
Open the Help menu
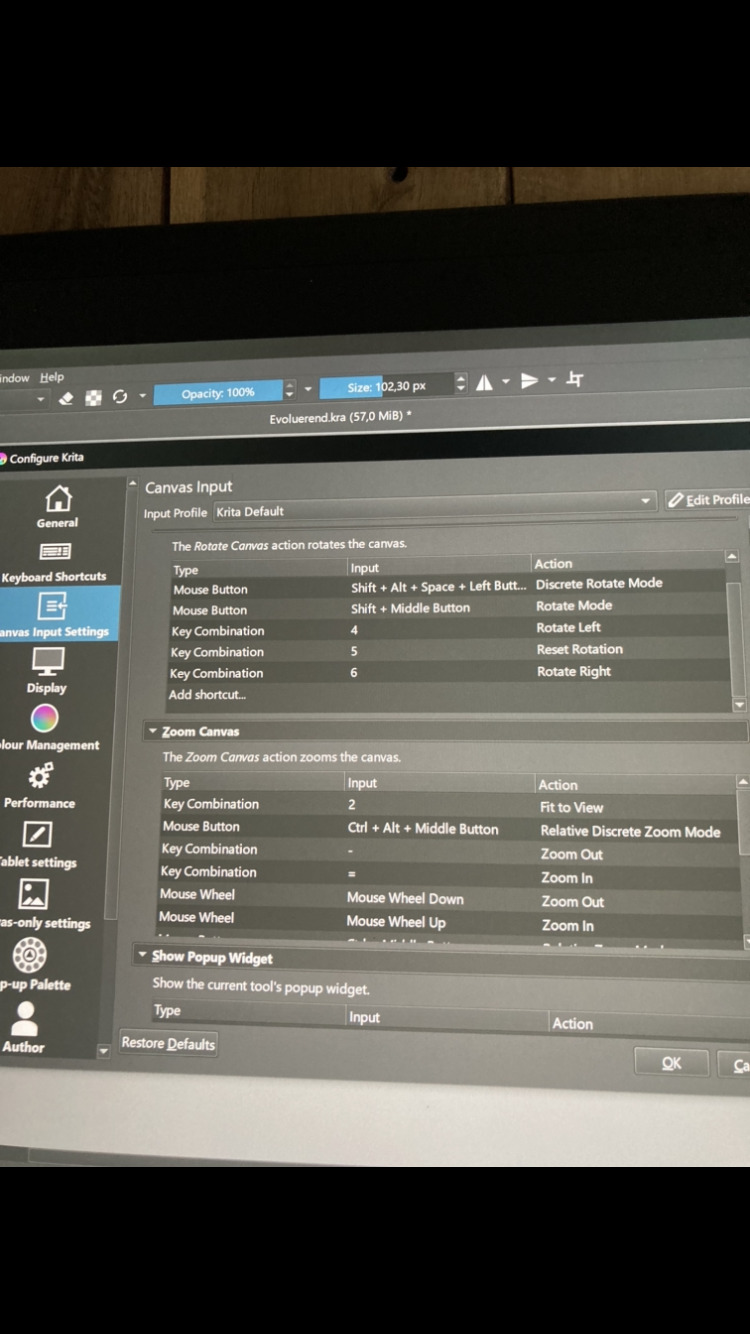click(52, 377)
